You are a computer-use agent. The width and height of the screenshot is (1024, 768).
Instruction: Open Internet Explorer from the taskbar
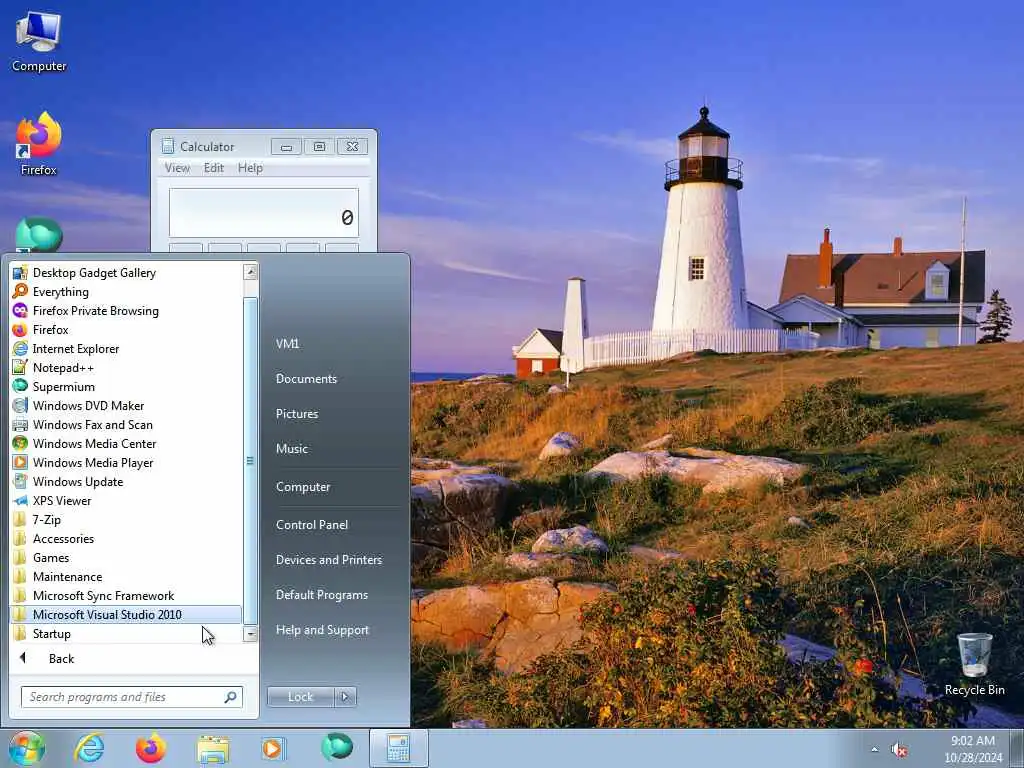[89, 748]
